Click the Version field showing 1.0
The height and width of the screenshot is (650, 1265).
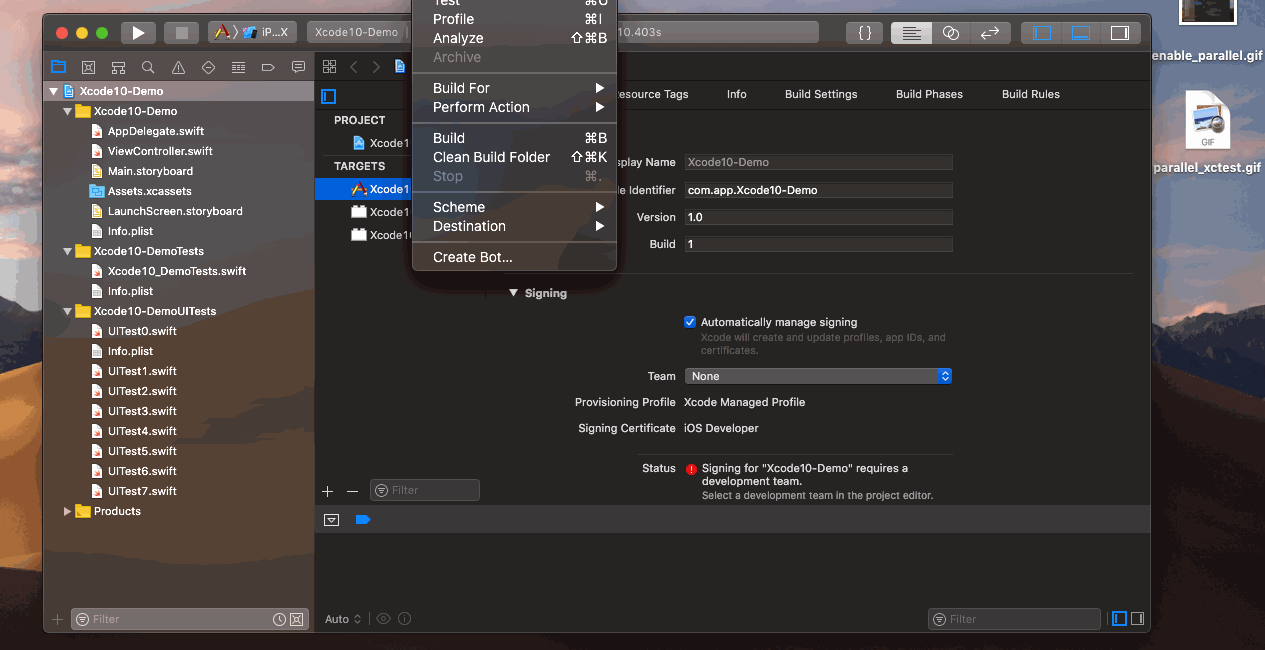click(x=818, y=217)
